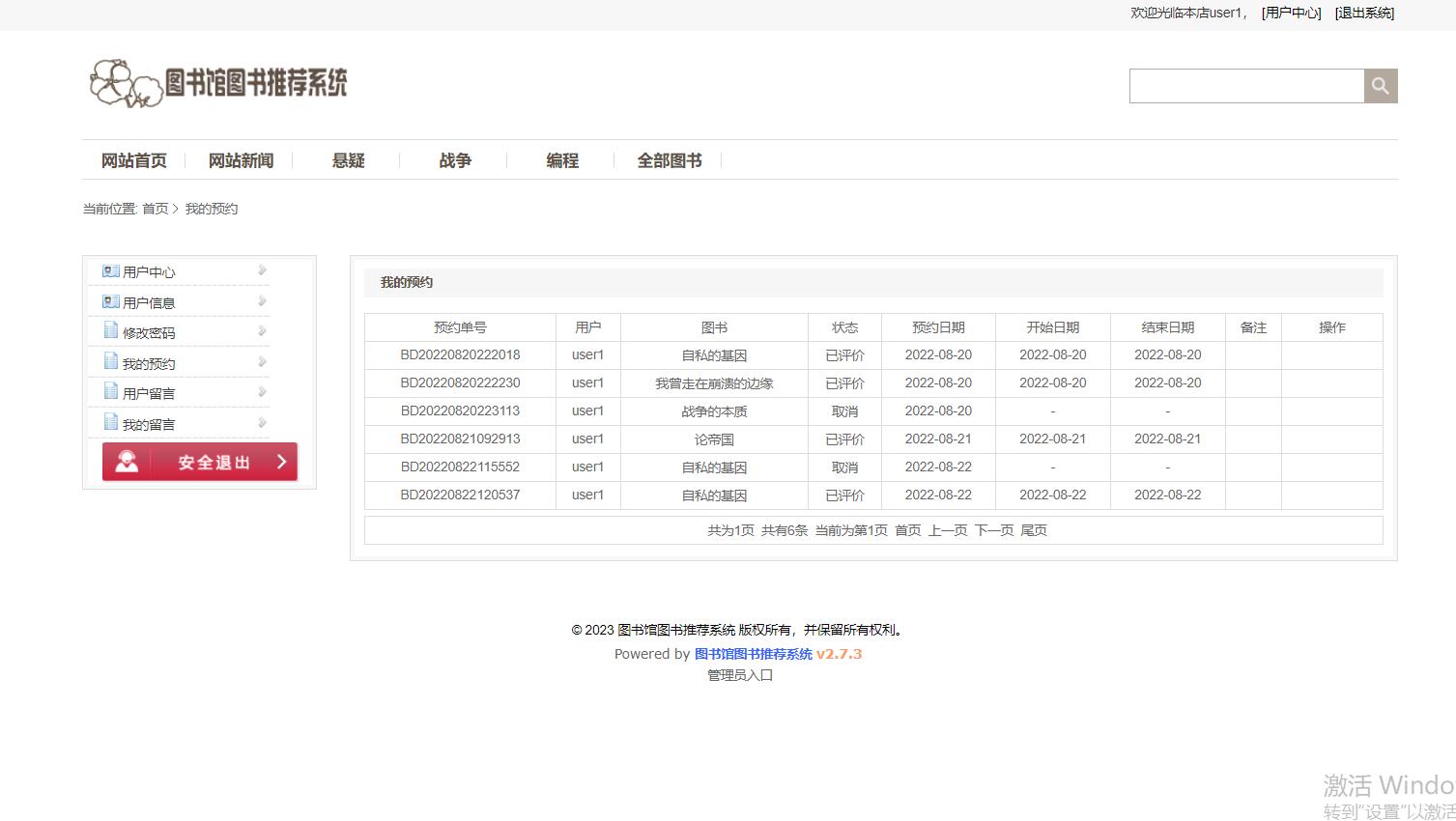Focus the search input field

tap(1246, 86)
